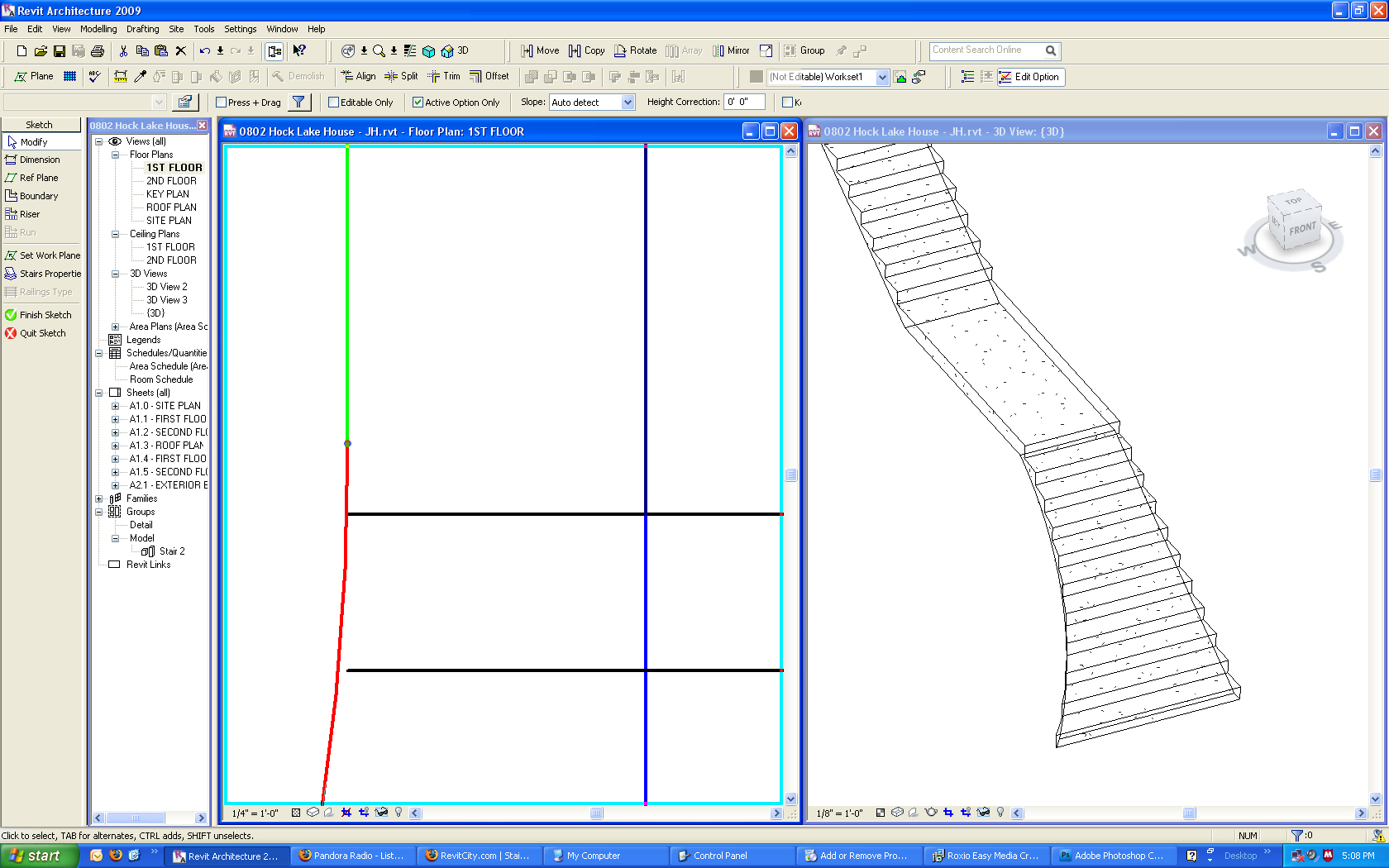Click the Height Correction input field
This screenshot has height=868, width=1389.
point(747,103)
